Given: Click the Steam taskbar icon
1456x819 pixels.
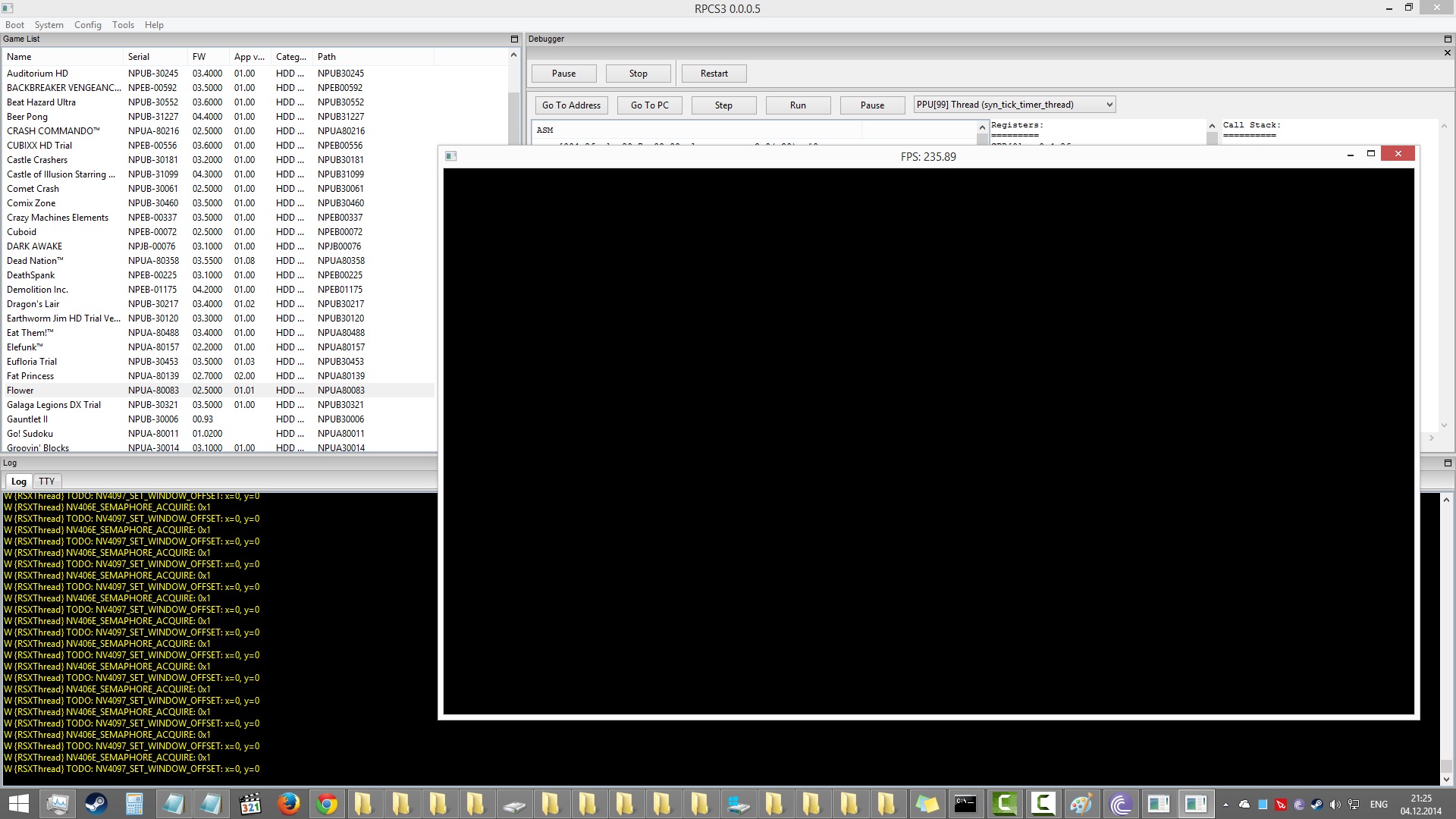Looking at the screenshot, I should (x=96, y=804).
